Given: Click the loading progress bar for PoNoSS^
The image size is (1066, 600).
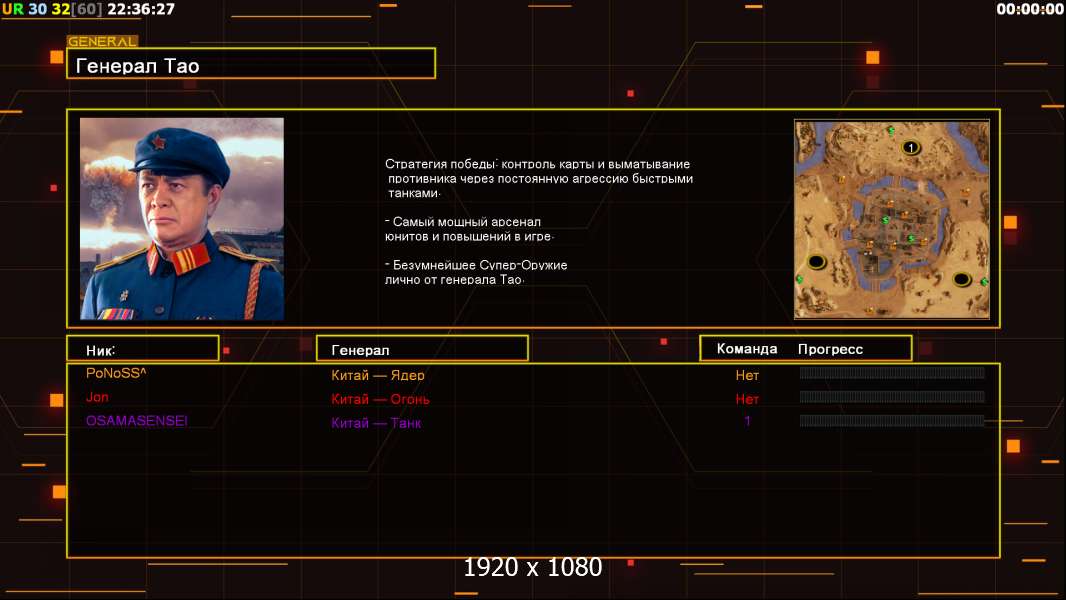Looking at the screenshot, I should pos(891,373).
